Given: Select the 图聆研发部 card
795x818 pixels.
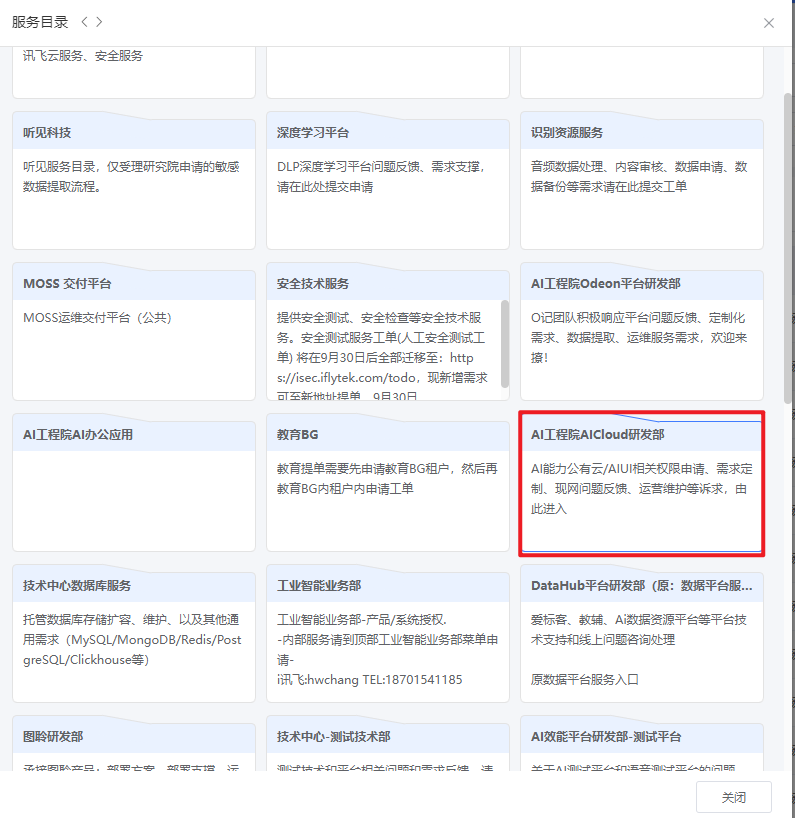Looking at the screenshot, I should (x=134, y=743).
